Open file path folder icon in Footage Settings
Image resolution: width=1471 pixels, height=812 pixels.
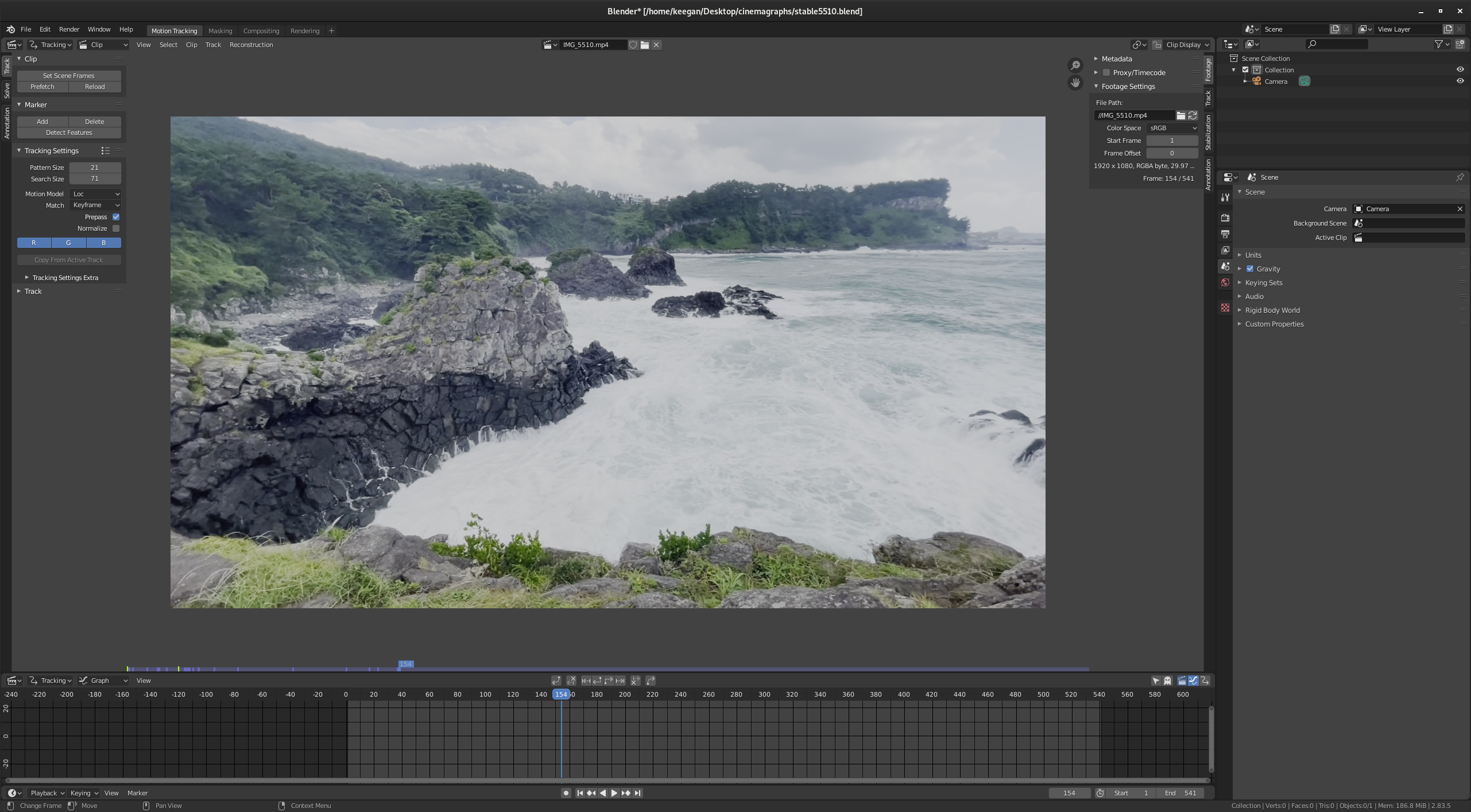(1181, 115)
